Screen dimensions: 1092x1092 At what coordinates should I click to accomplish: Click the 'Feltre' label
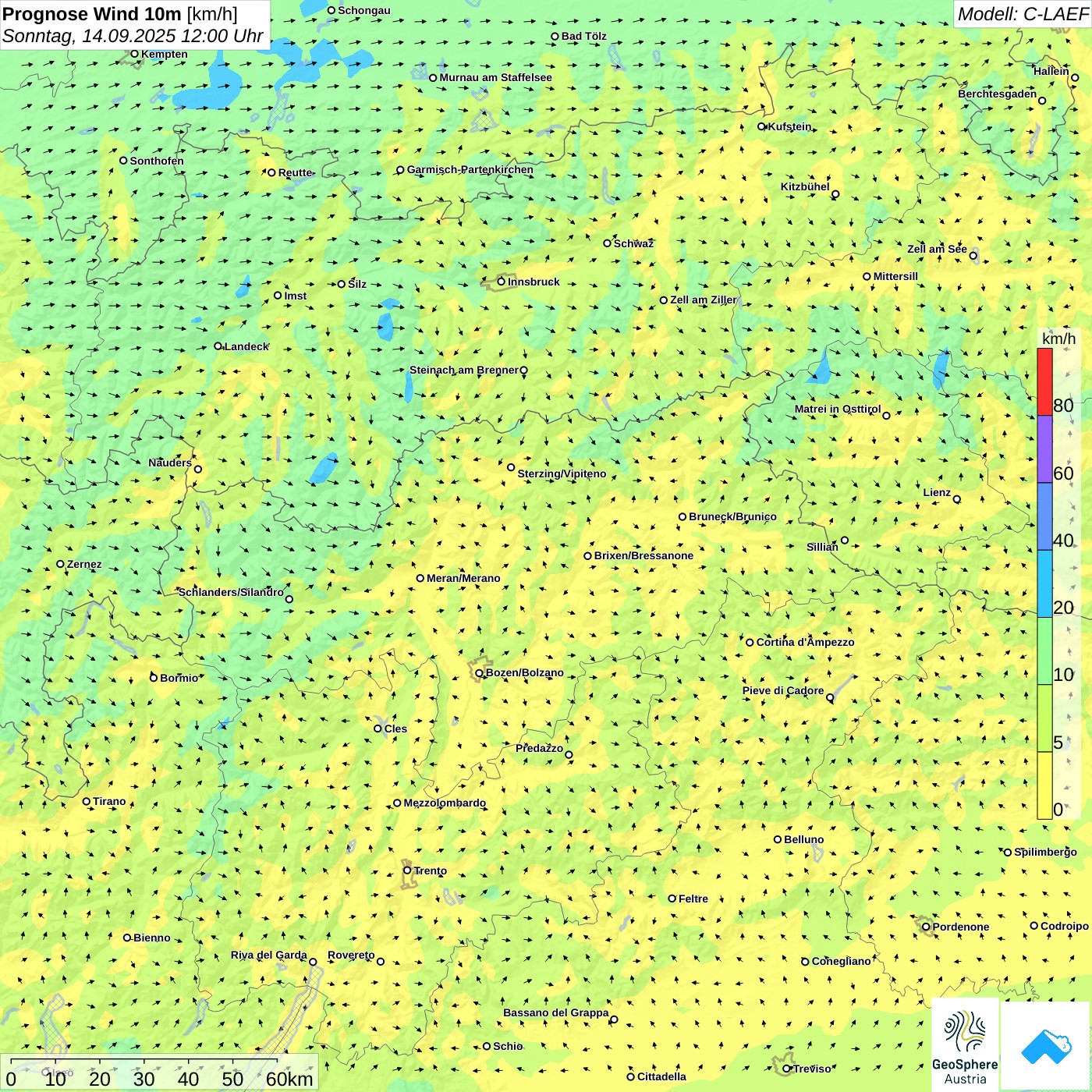tap(693, 899)
